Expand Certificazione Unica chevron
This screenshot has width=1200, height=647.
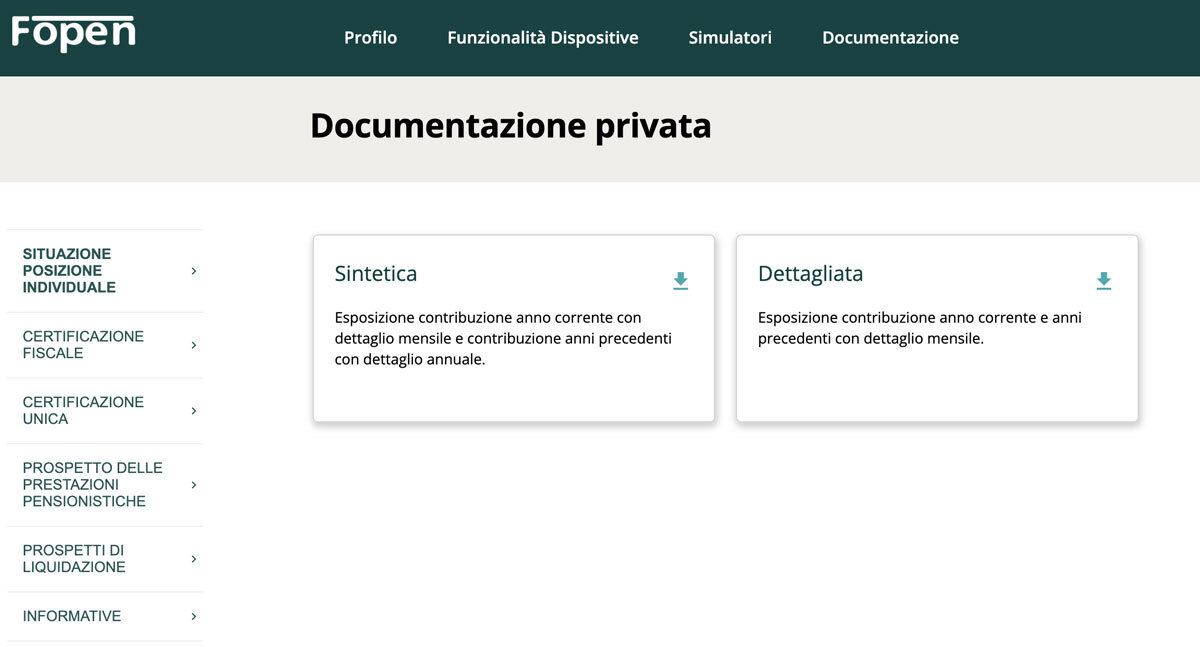[x=194, y=411]
